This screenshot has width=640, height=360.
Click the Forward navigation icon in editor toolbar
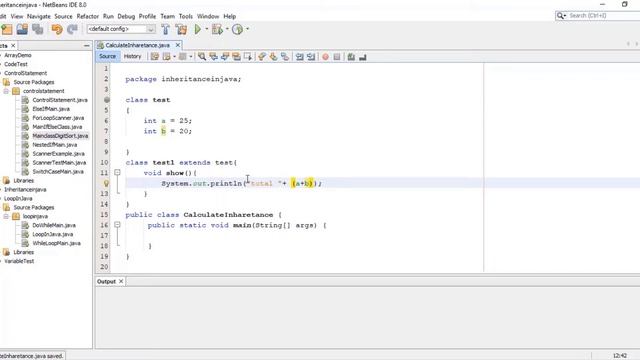pyautogui.click(x=182, y=57)
